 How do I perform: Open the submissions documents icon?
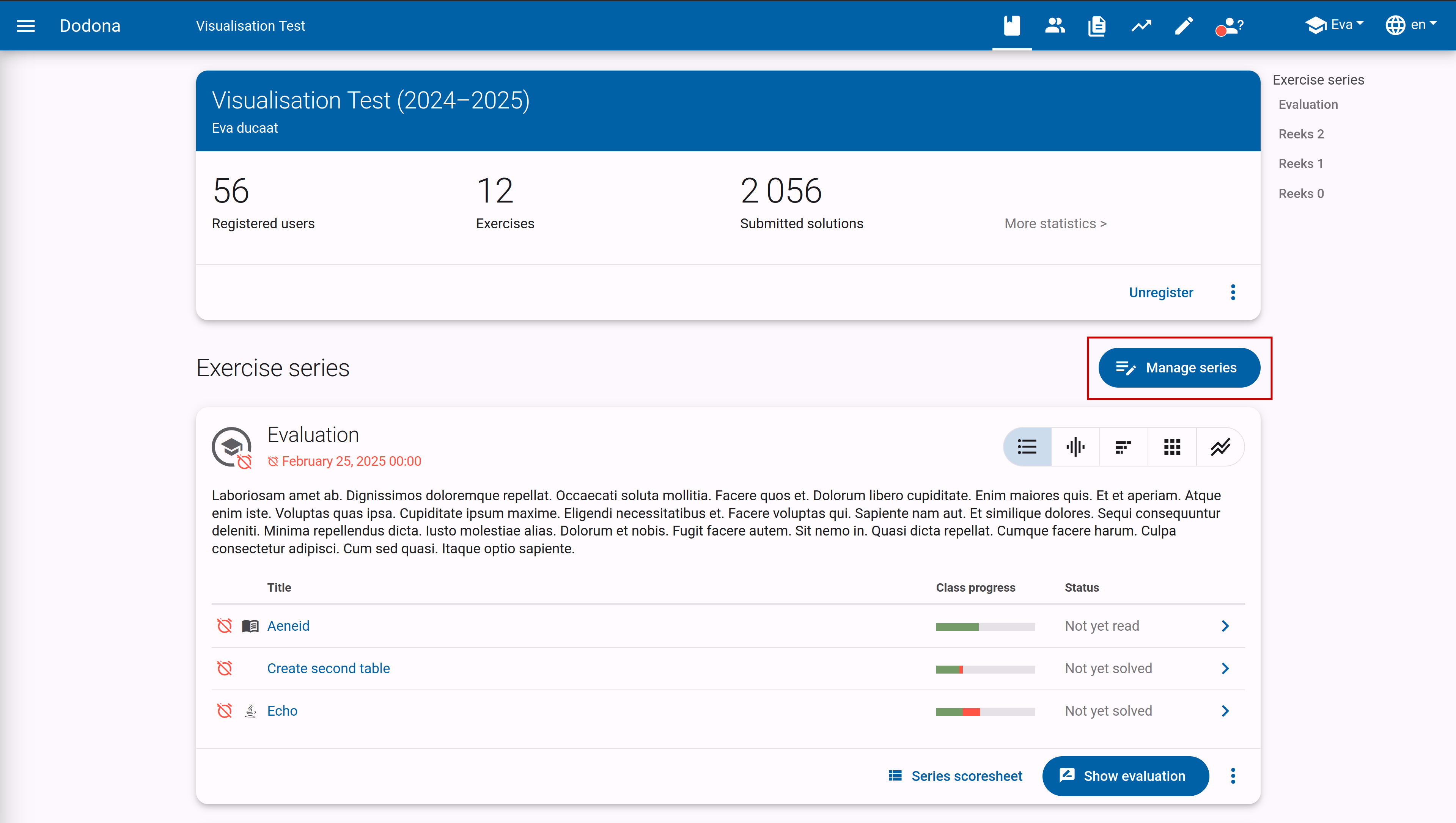pos(1097,25)
